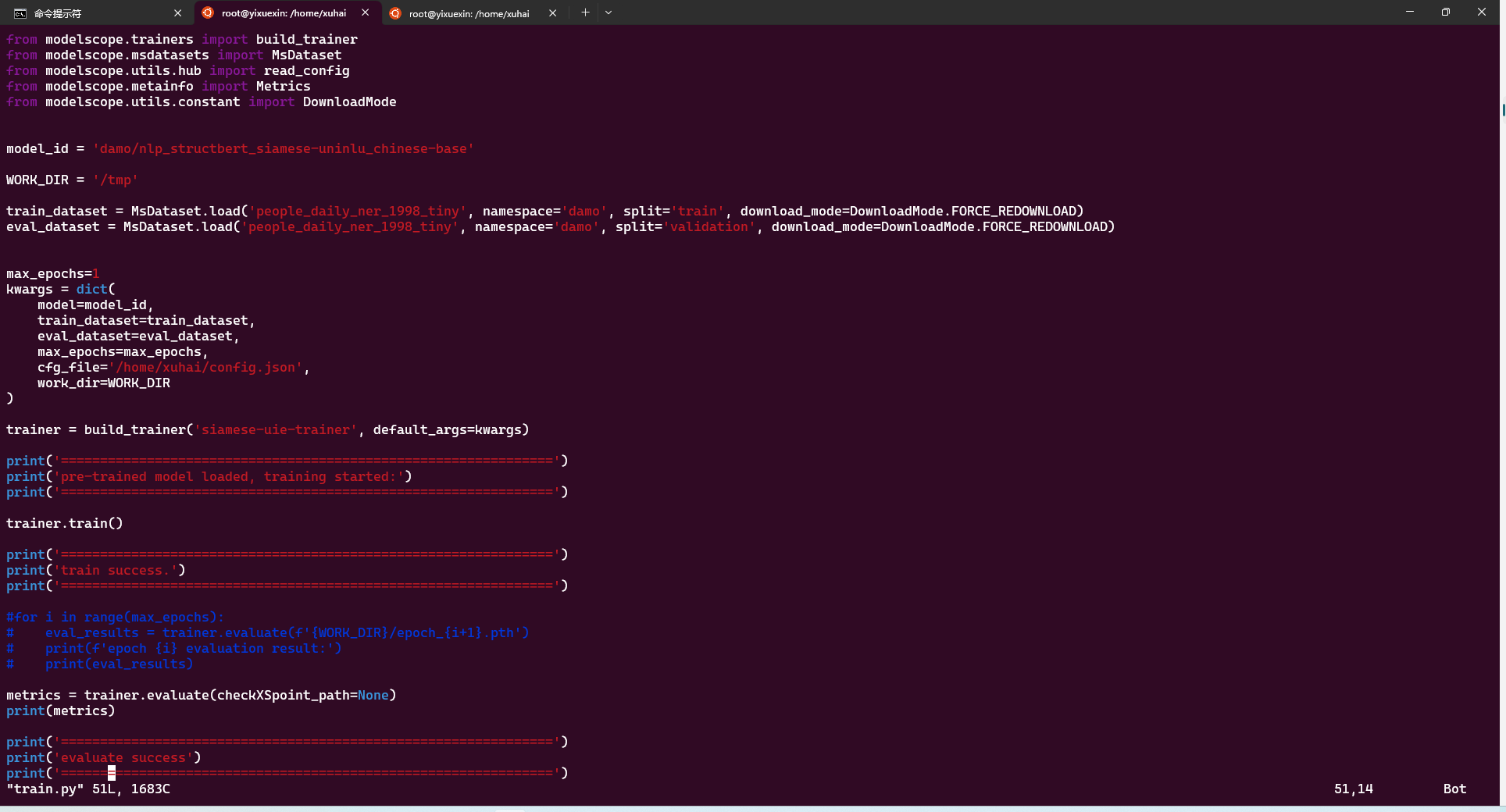
Task: Click 'FORCE_REDOWNLOAD' in the eval_dataset line
Action: tap(1045, 226)
